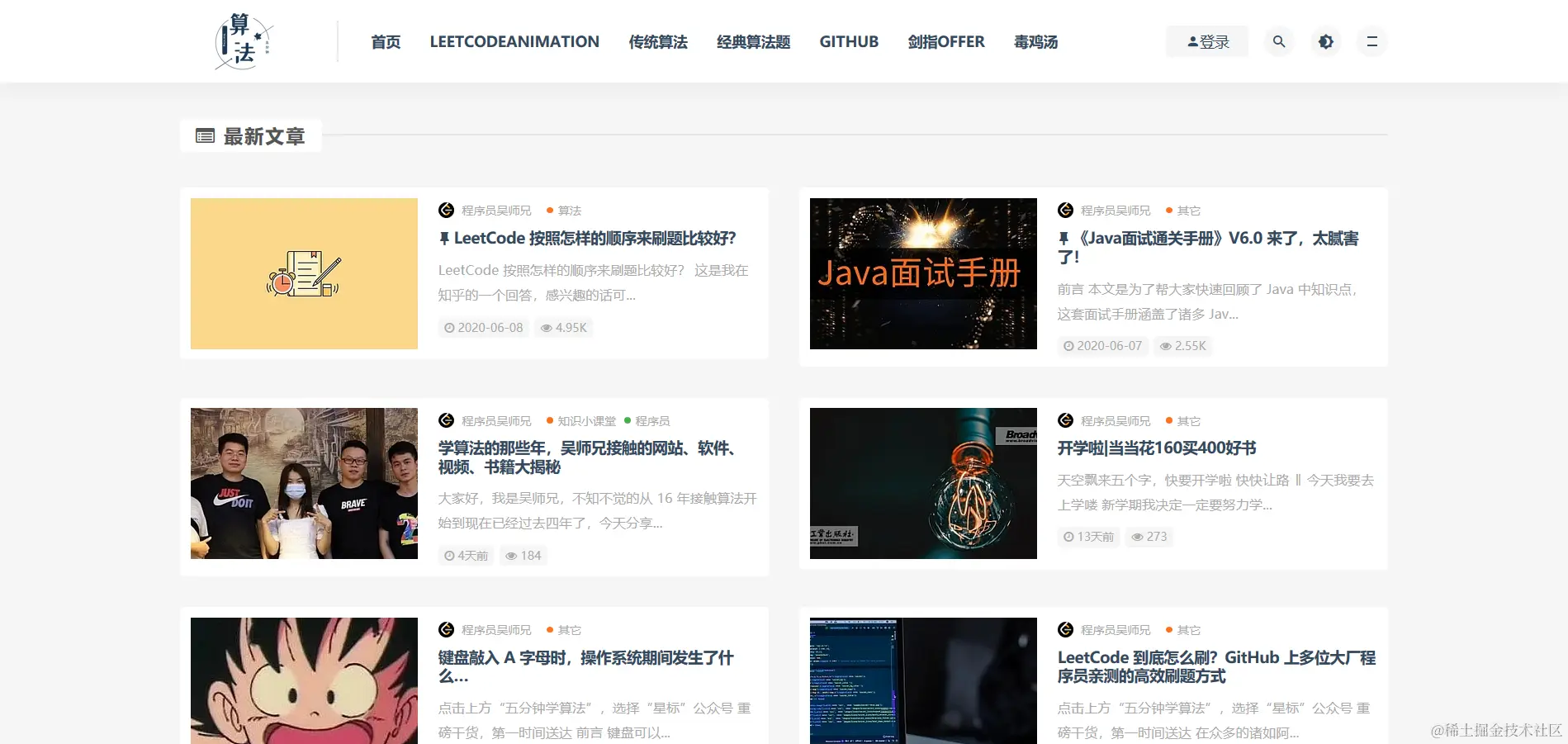Click 其它 tag on LeetCode 到底怎么刷 article
Viewport: 1568px width, 744px height.
[x=1183, y=630]
